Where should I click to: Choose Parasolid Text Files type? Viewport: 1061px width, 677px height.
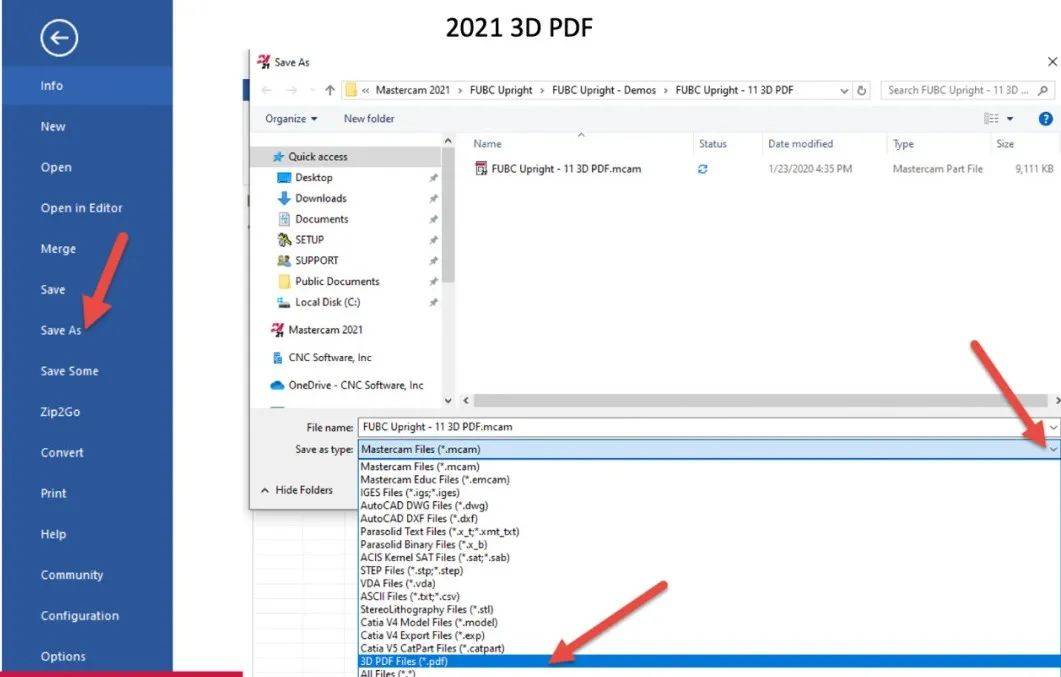coord(440,532)
